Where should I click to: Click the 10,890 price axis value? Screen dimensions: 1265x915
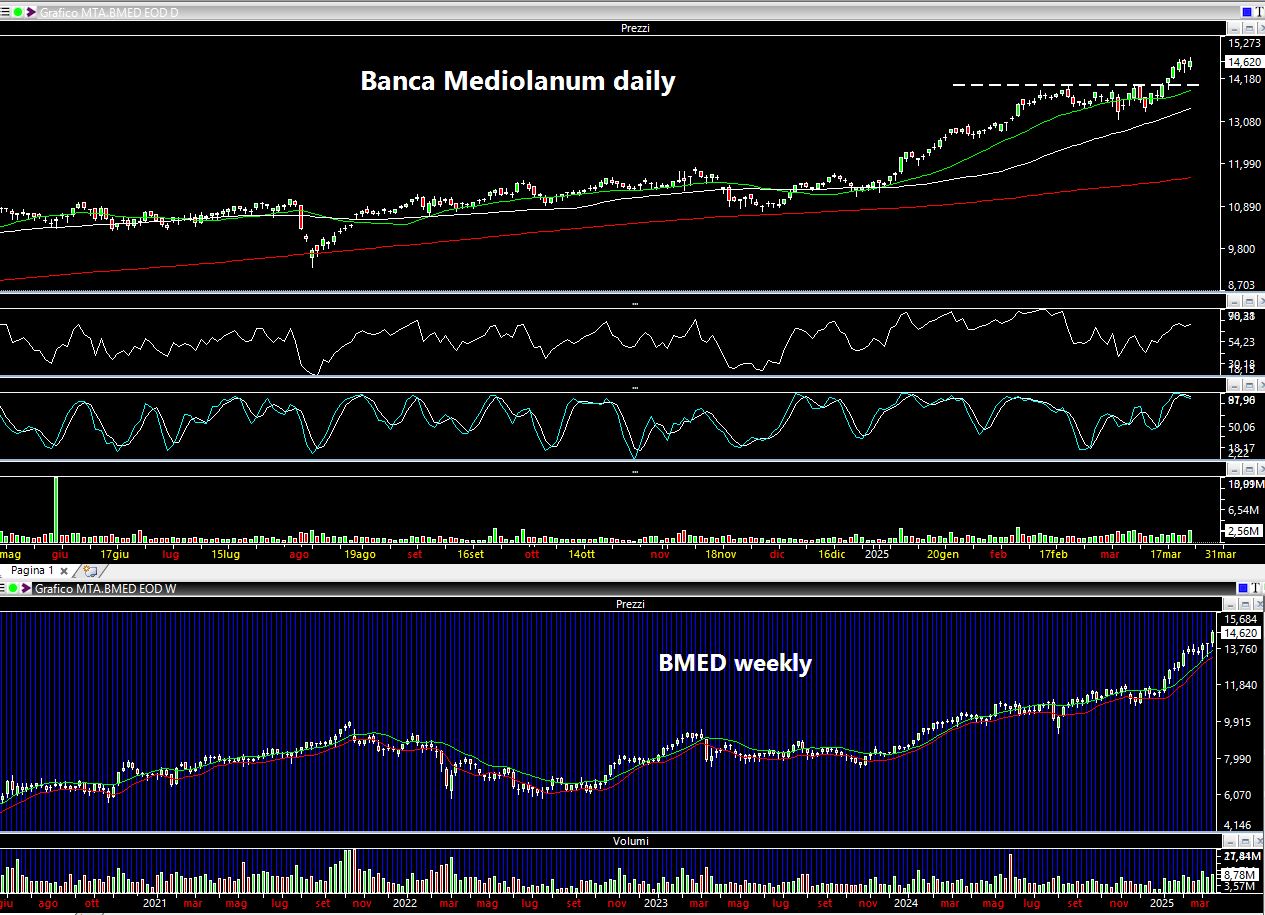1243,207
